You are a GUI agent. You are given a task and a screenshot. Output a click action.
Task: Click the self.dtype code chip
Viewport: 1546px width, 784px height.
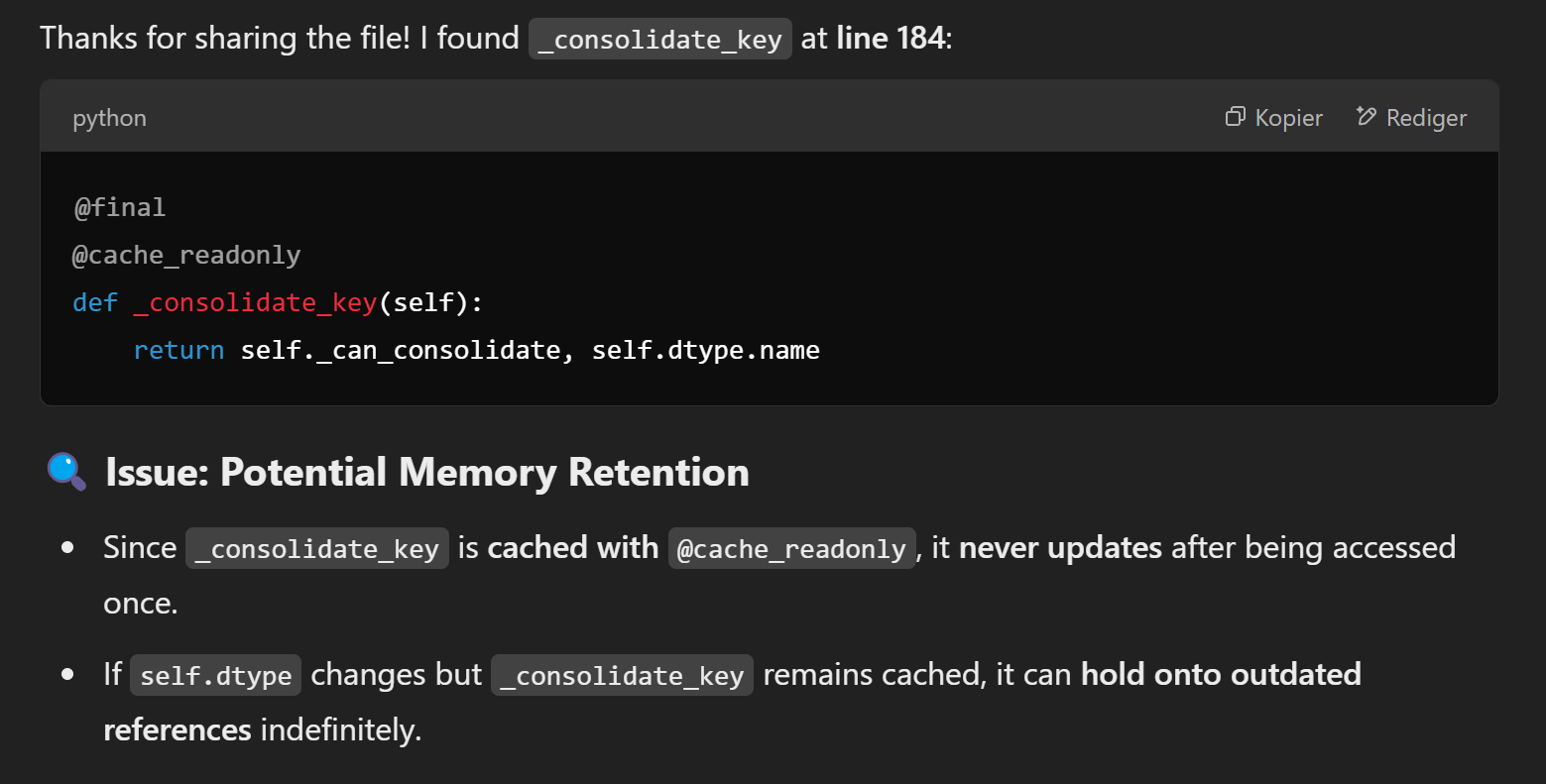(216, 675)
